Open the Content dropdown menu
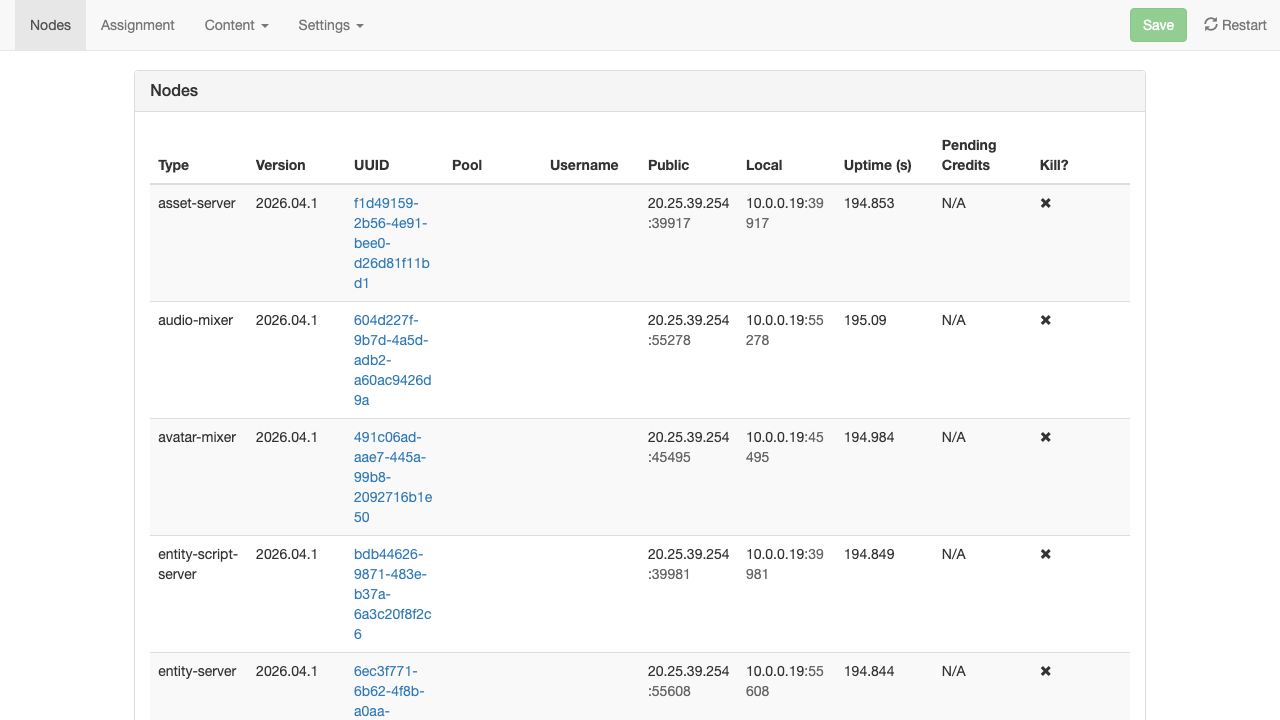1280x720 pixels. [x=237, y=25]
